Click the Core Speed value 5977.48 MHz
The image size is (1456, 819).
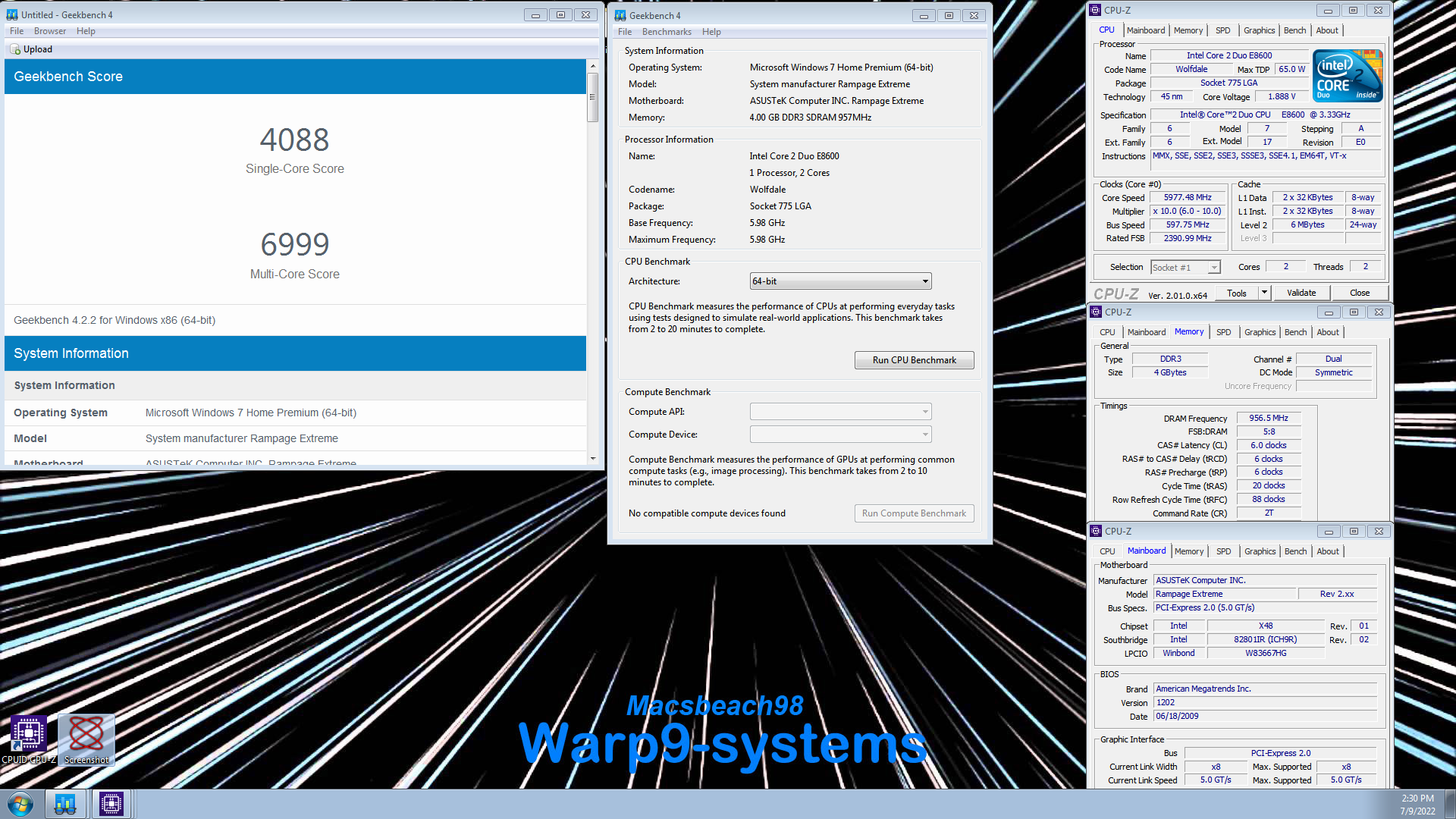click(x=1188, y=197)
